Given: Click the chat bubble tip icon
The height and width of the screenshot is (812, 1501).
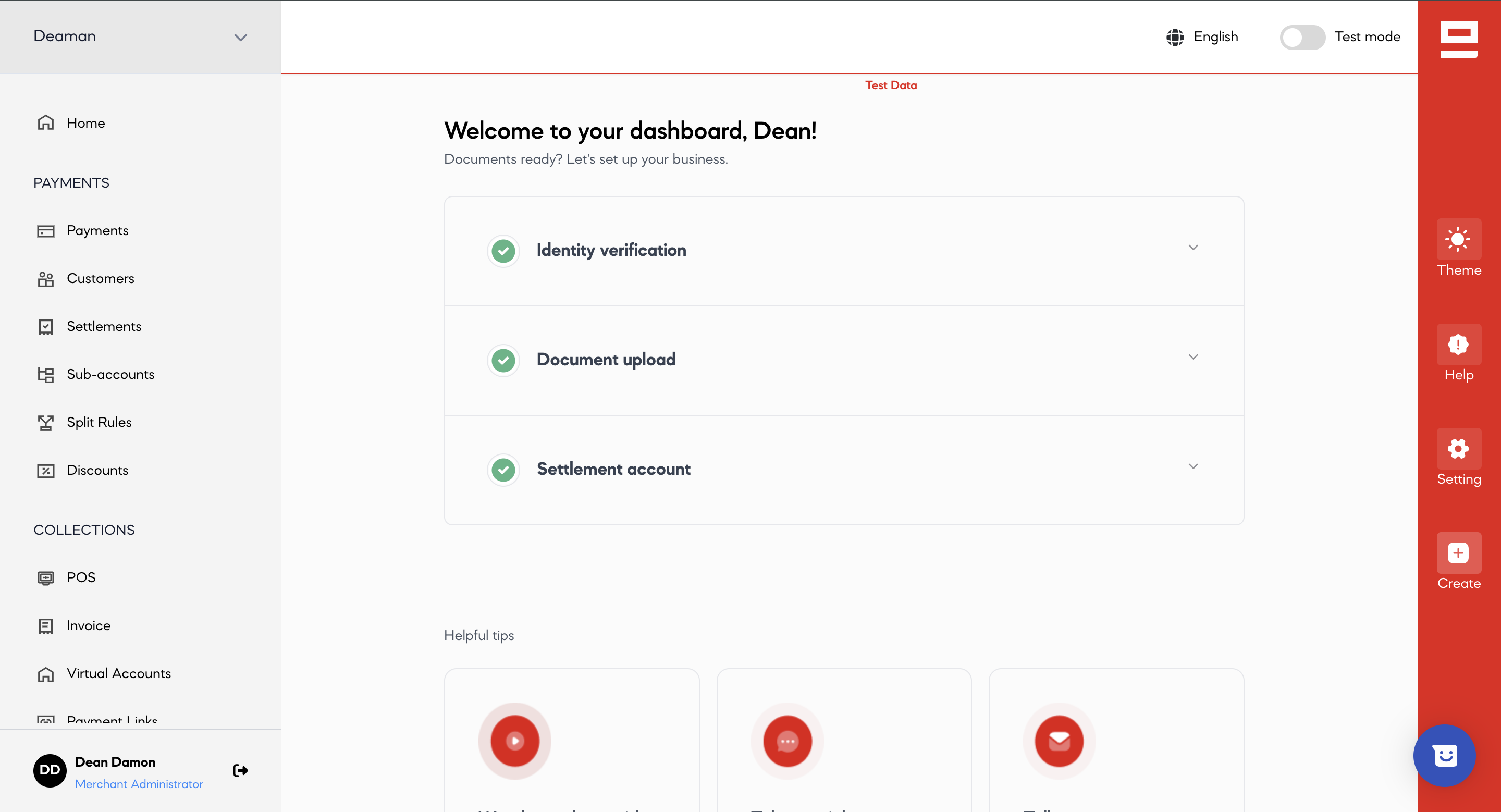Looking at the screenshot, I should pyautogui.click(x=787, y=741).
